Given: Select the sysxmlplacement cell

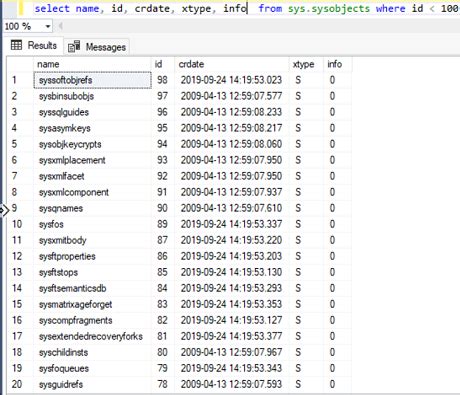Looking at the screenshot, I should [92, 160].
